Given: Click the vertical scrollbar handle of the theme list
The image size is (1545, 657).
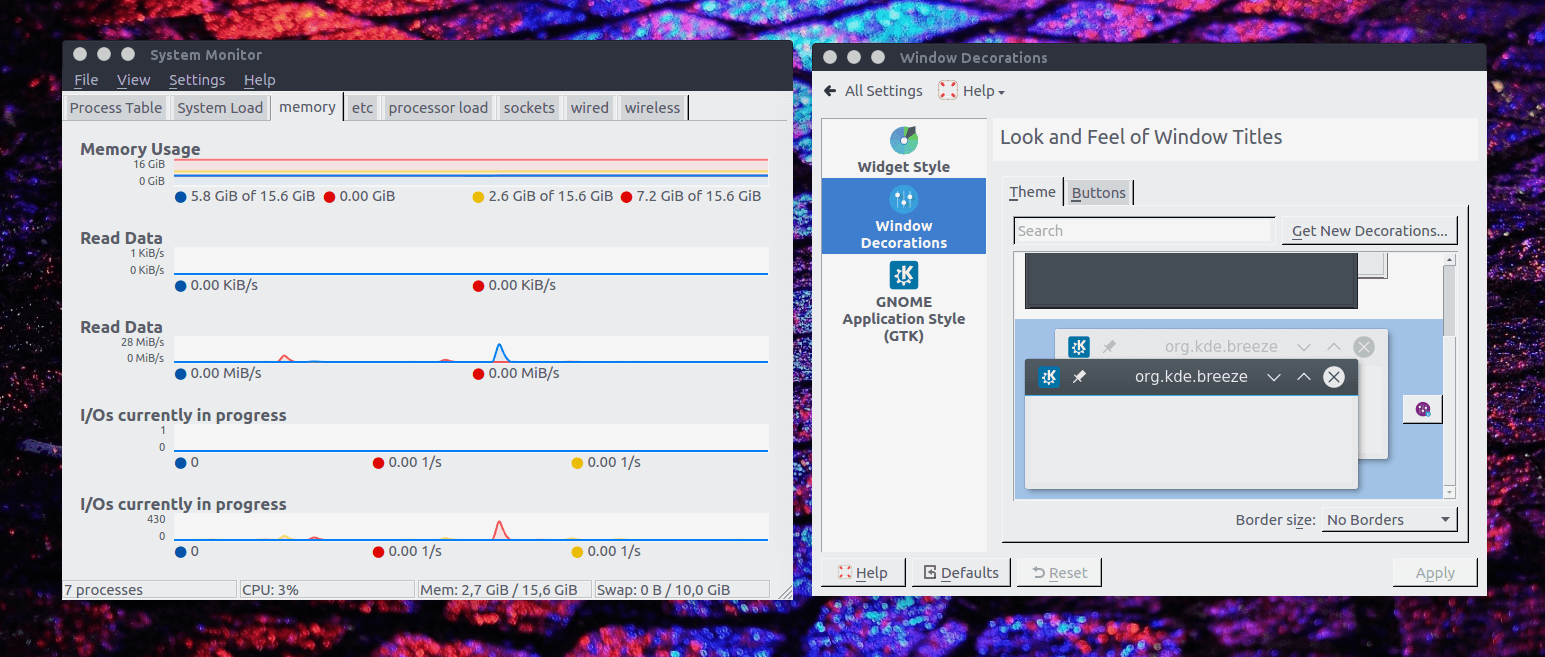Looking at the screenshot, I should coord(1449,300).
